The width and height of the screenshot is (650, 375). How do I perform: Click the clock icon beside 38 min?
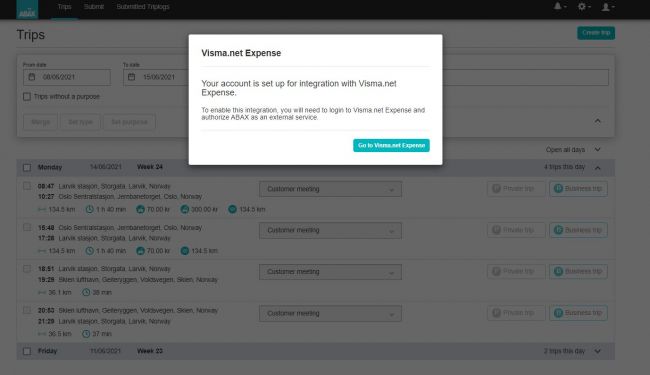86,293
